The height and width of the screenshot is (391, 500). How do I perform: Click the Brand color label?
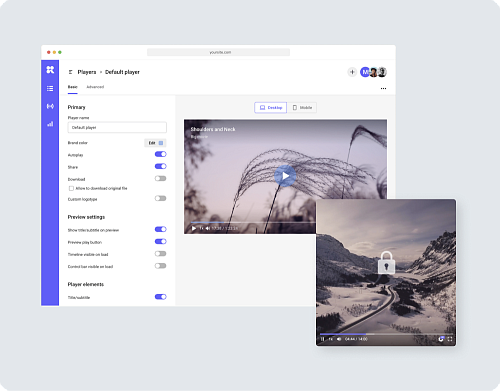[78, 143]
